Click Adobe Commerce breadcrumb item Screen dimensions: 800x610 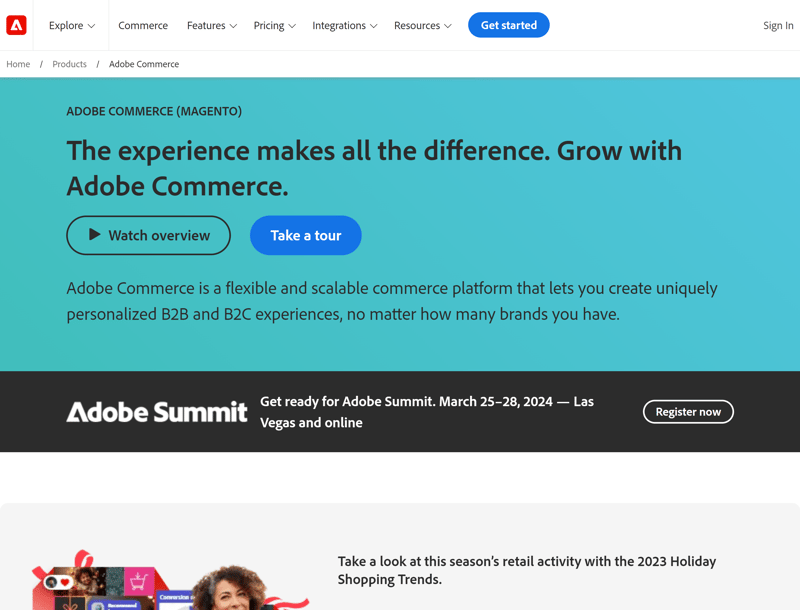point(144,64)
